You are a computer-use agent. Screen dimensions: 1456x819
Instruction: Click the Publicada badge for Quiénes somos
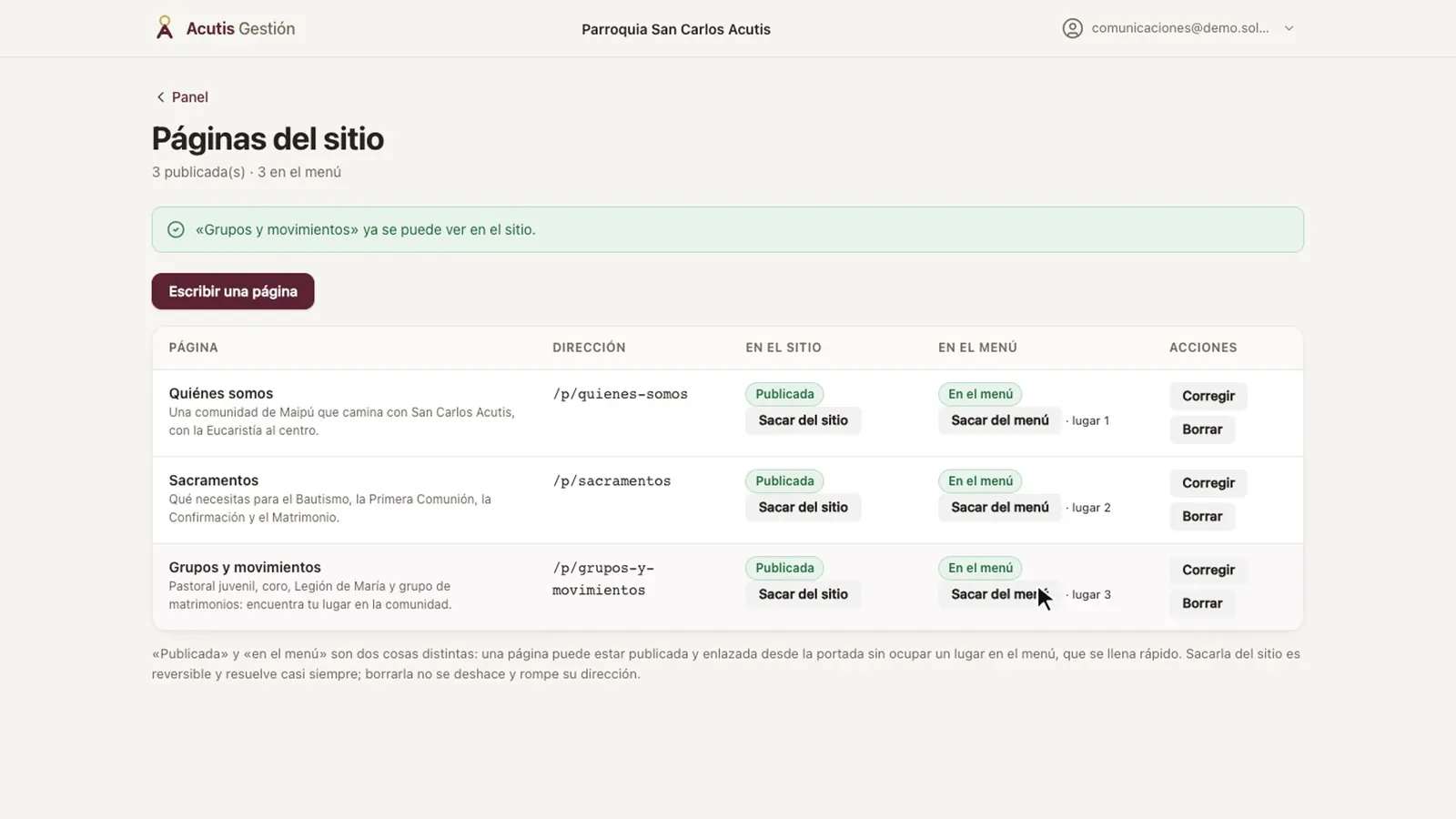[784, 394]
